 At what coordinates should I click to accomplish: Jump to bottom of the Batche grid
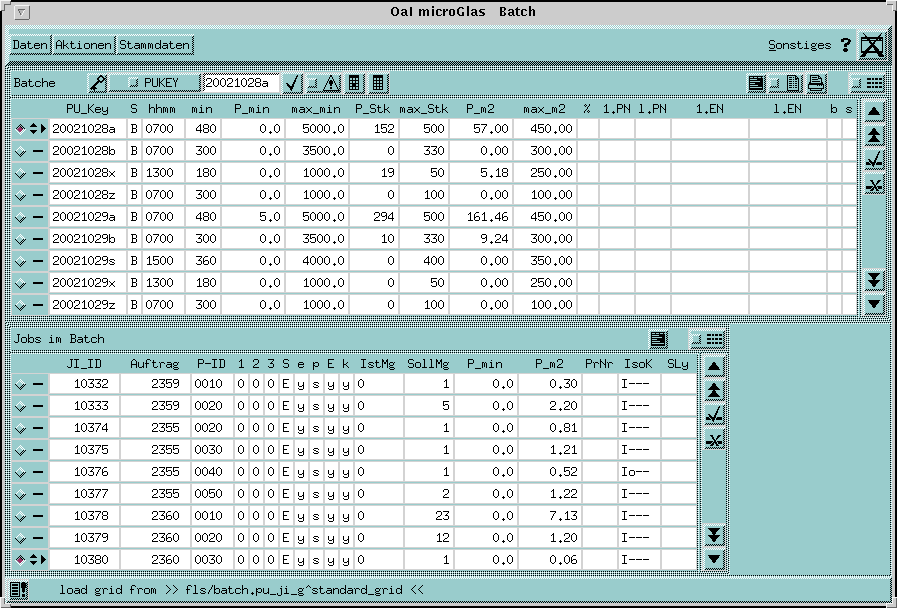point(874,280)
